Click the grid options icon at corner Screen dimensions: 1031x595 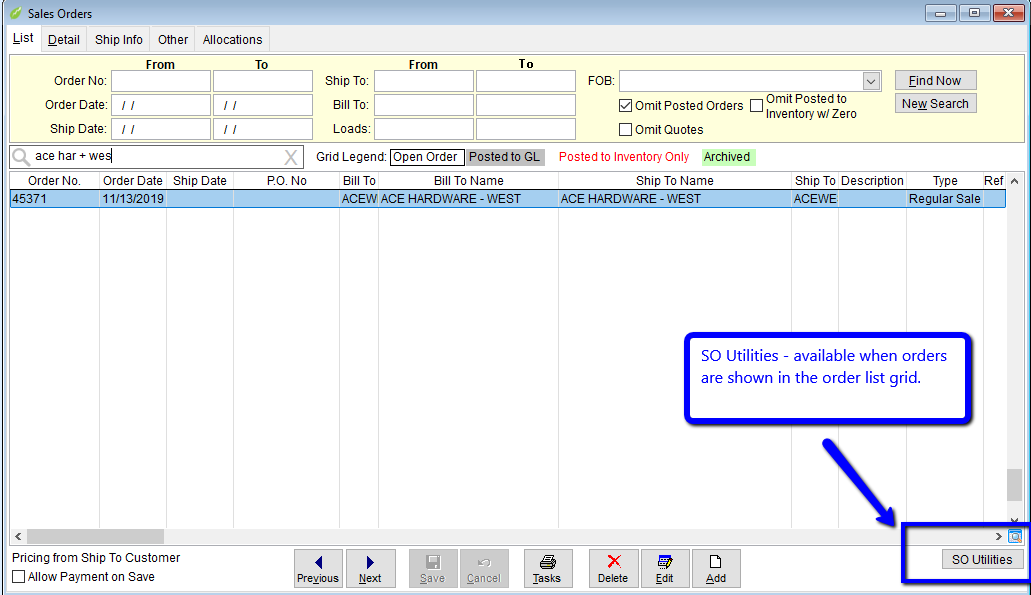[x=1015, y=537]
